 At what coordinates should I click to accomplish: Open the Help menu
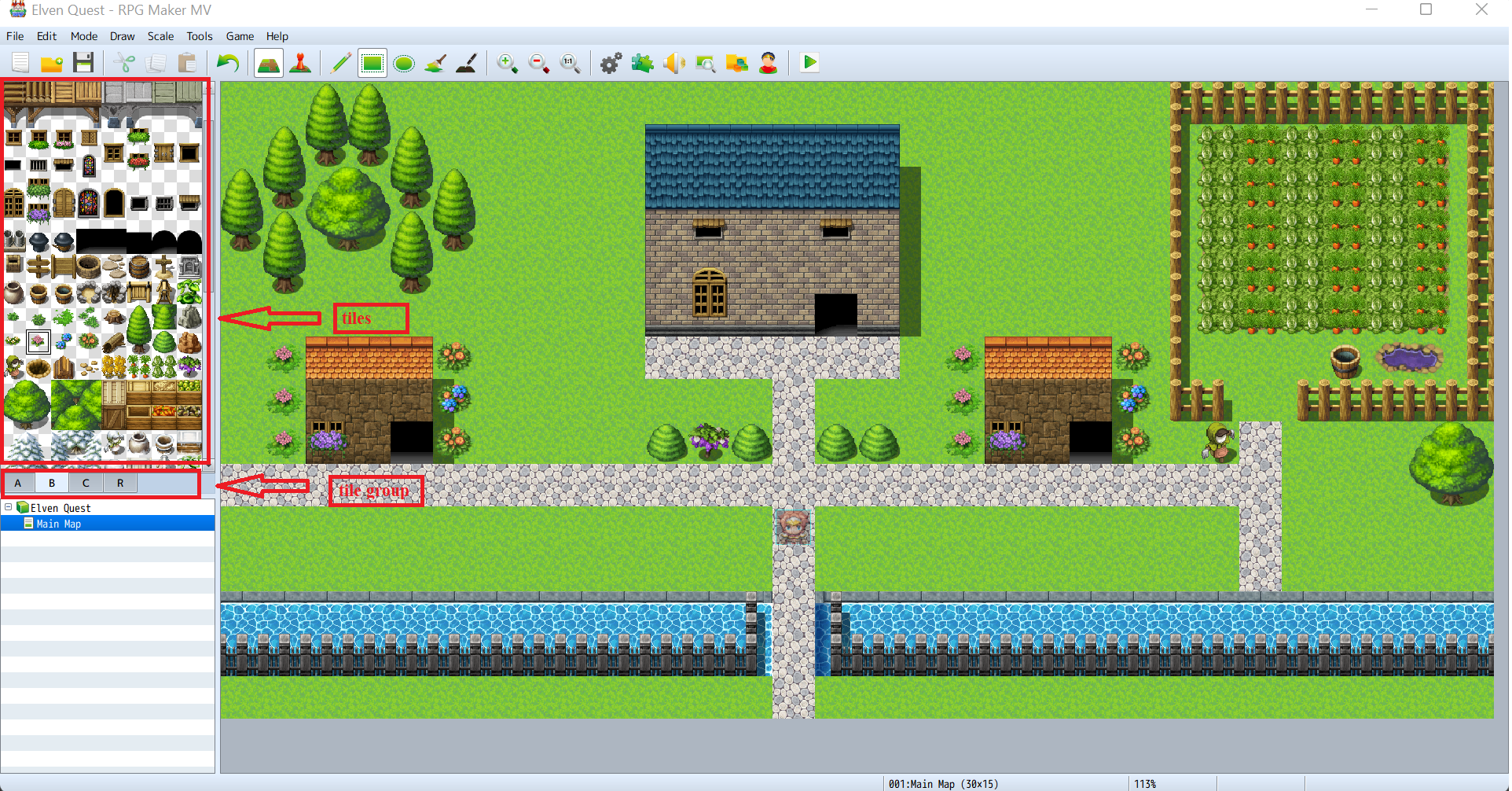coord(277,36)
